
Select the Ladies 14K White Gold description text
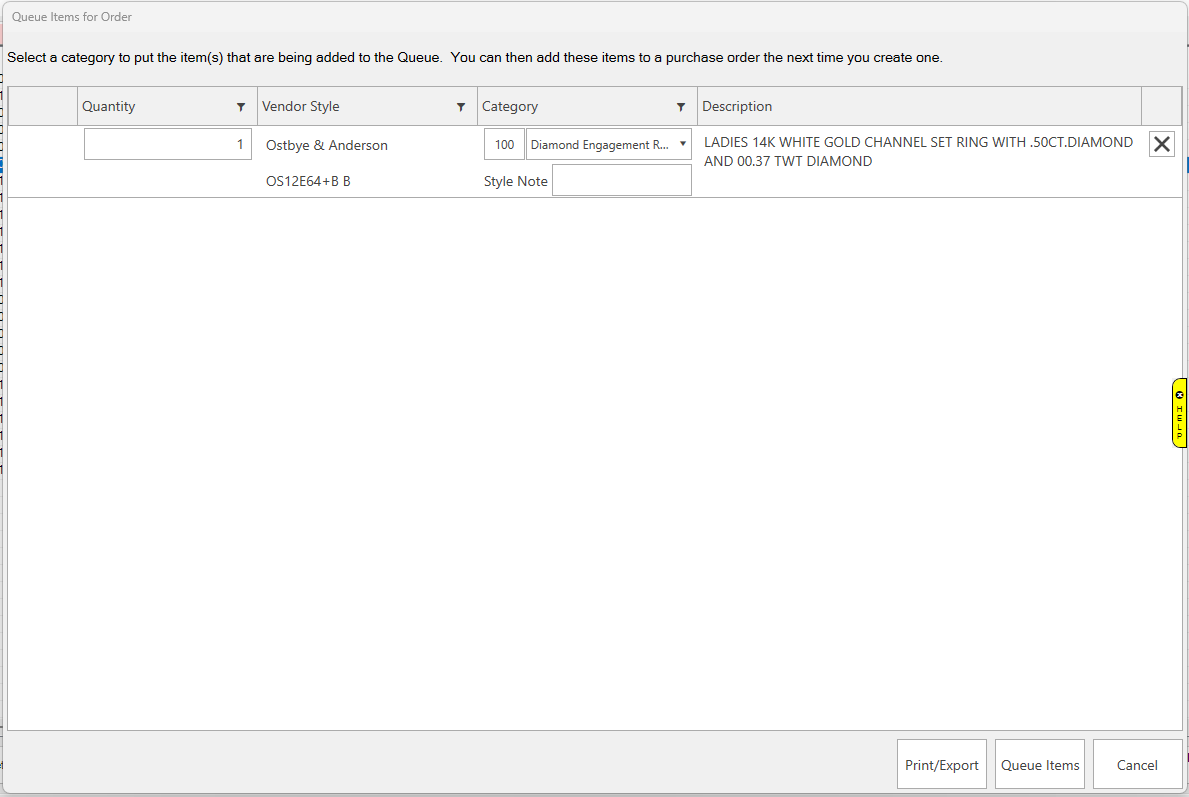pyautogui.click(x=918, y=152)
